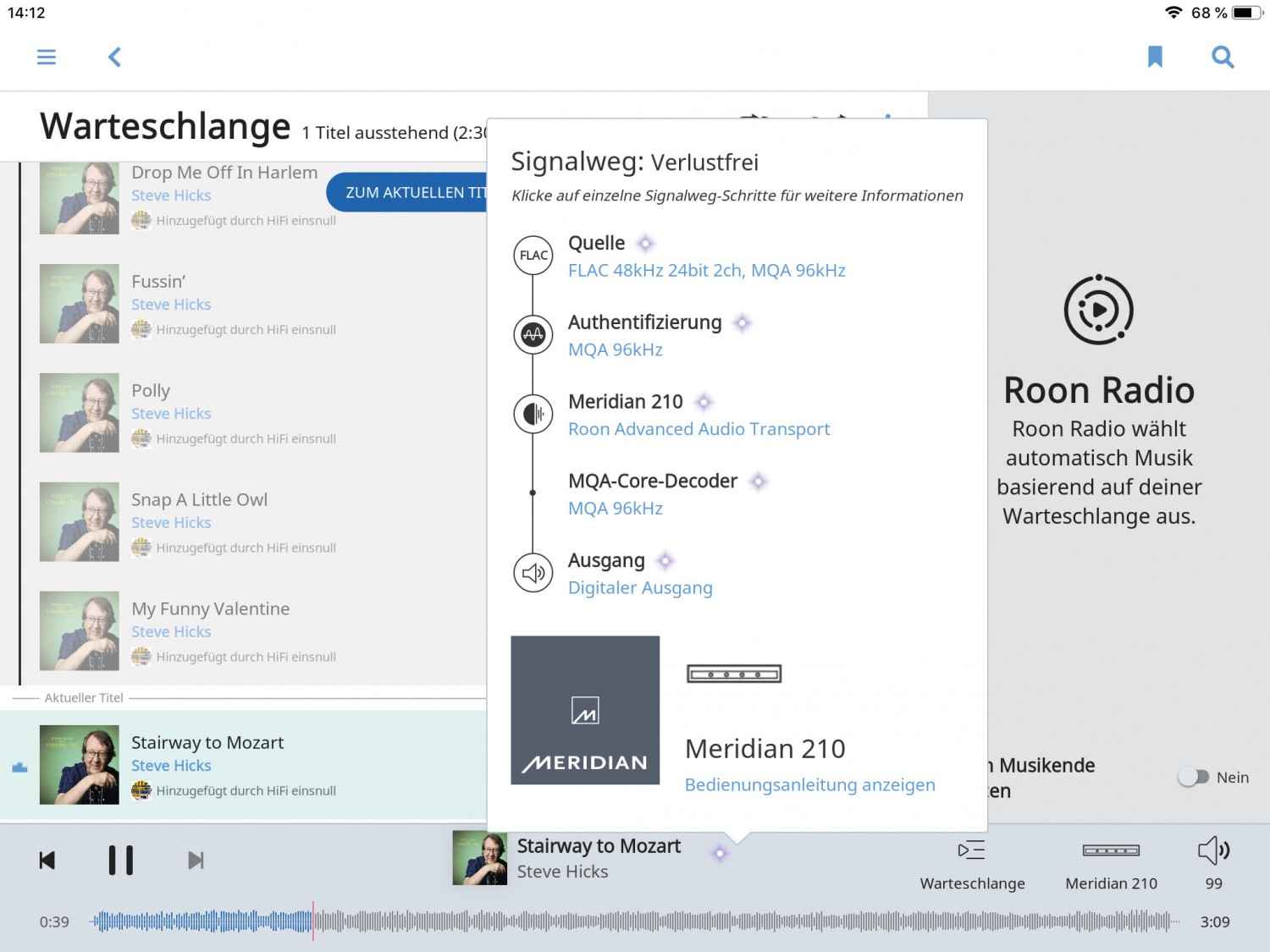Skip to previous track
This screenshot has width=1270, height=952.
point(47,861)
